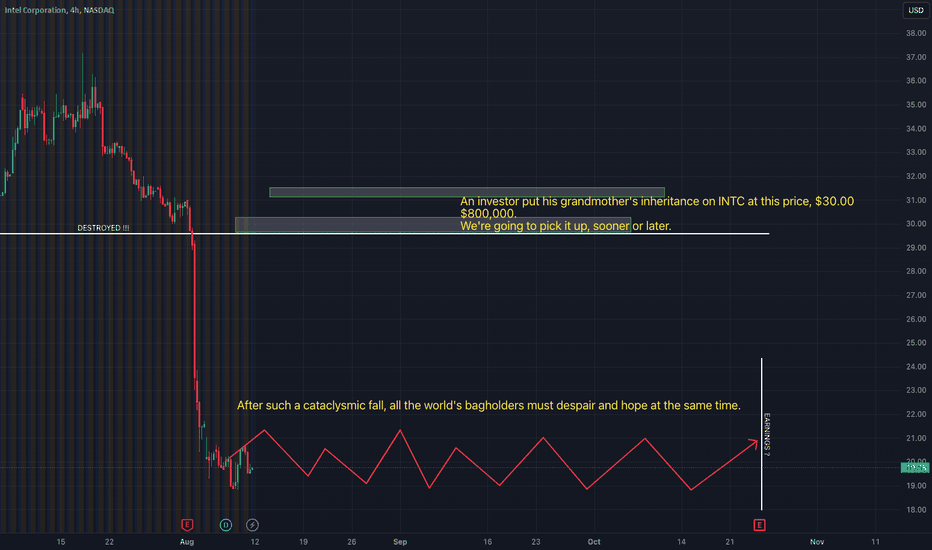Click the 22.00 price axis label

pyautogui.click(x=916, y=414)
